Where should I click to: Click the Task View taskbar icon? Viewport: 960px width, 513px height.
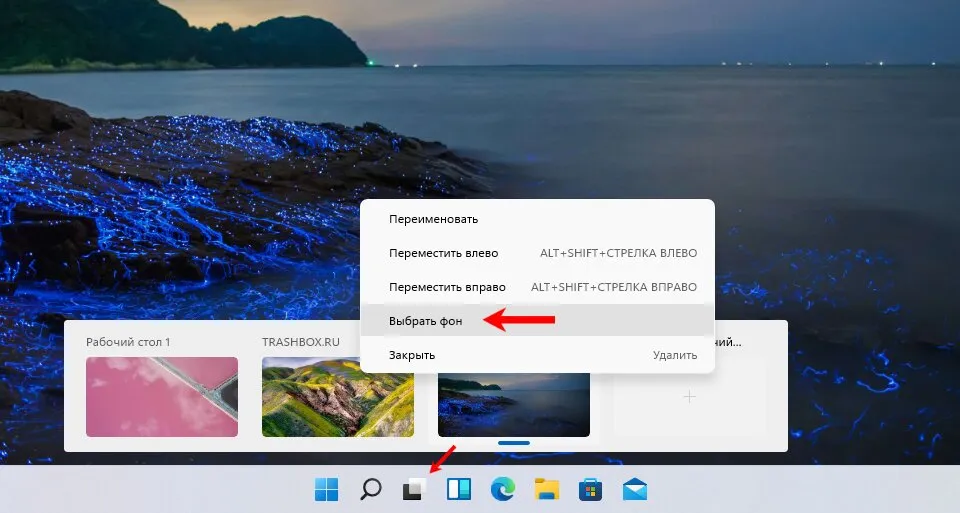point(414,490)
